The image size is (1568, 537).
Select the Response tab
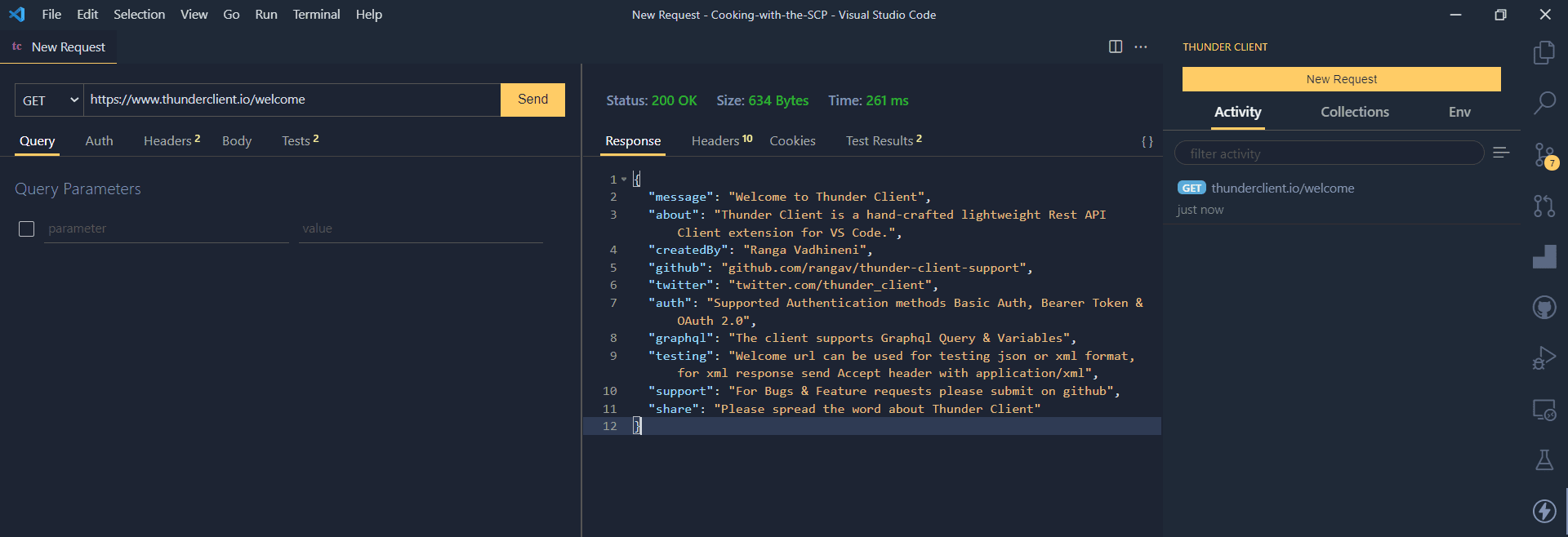pos(633,141)
